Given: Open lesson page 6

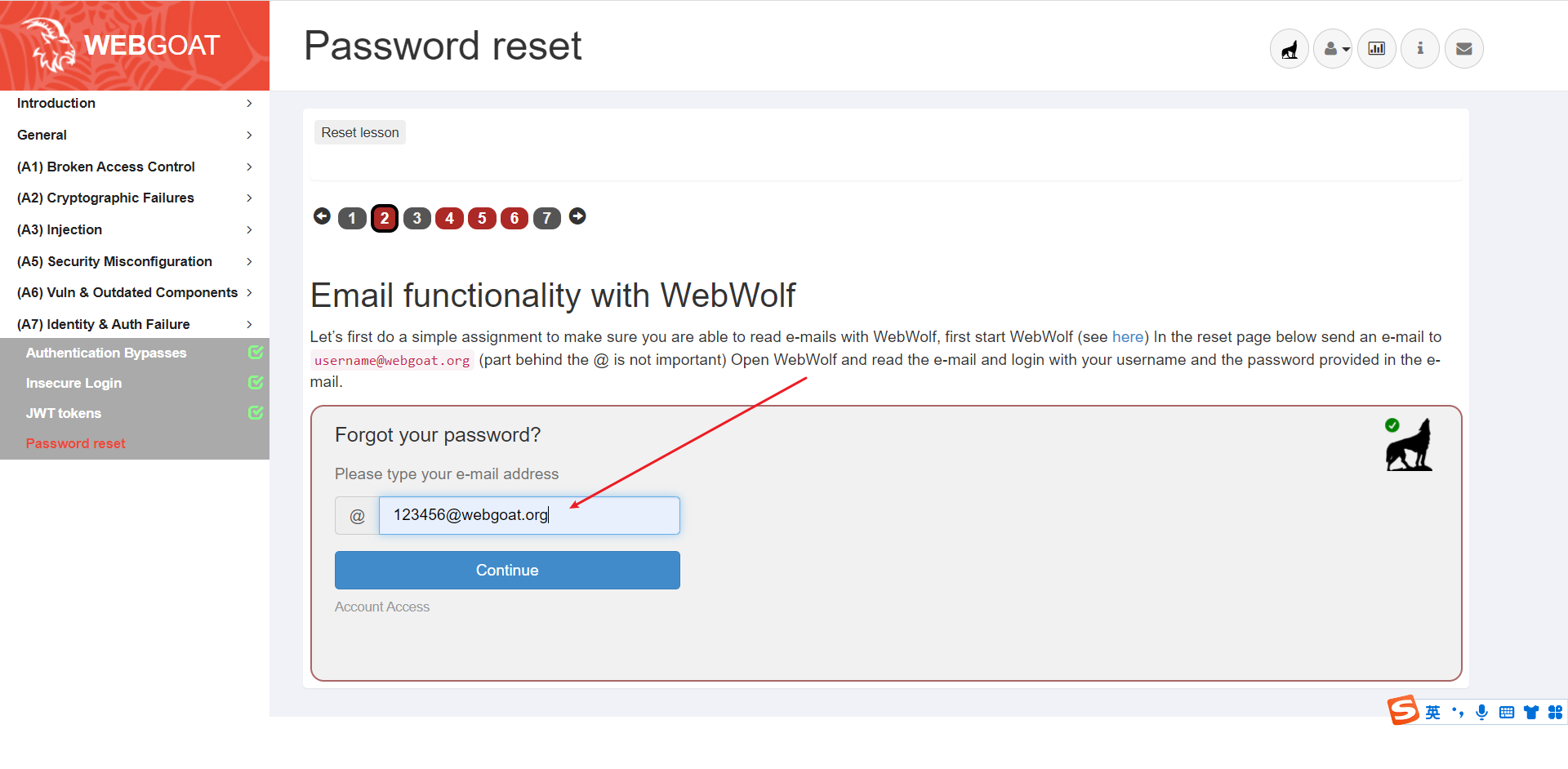Looking at the screenshot, I should 514,218.
